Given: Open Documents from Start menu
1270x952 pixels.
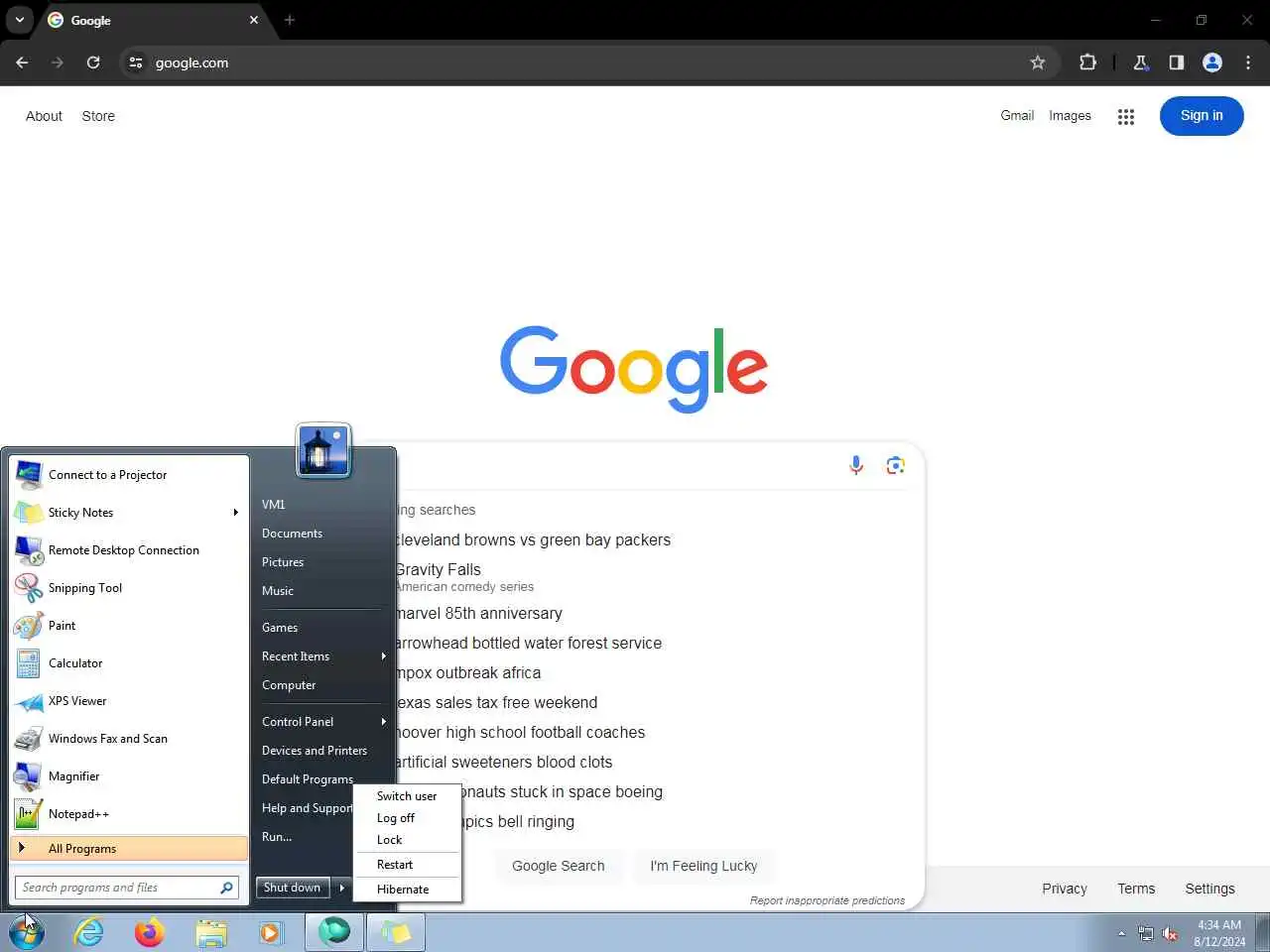Looking at the screenshot, I should pyautogui.click(x=292, y=534).
